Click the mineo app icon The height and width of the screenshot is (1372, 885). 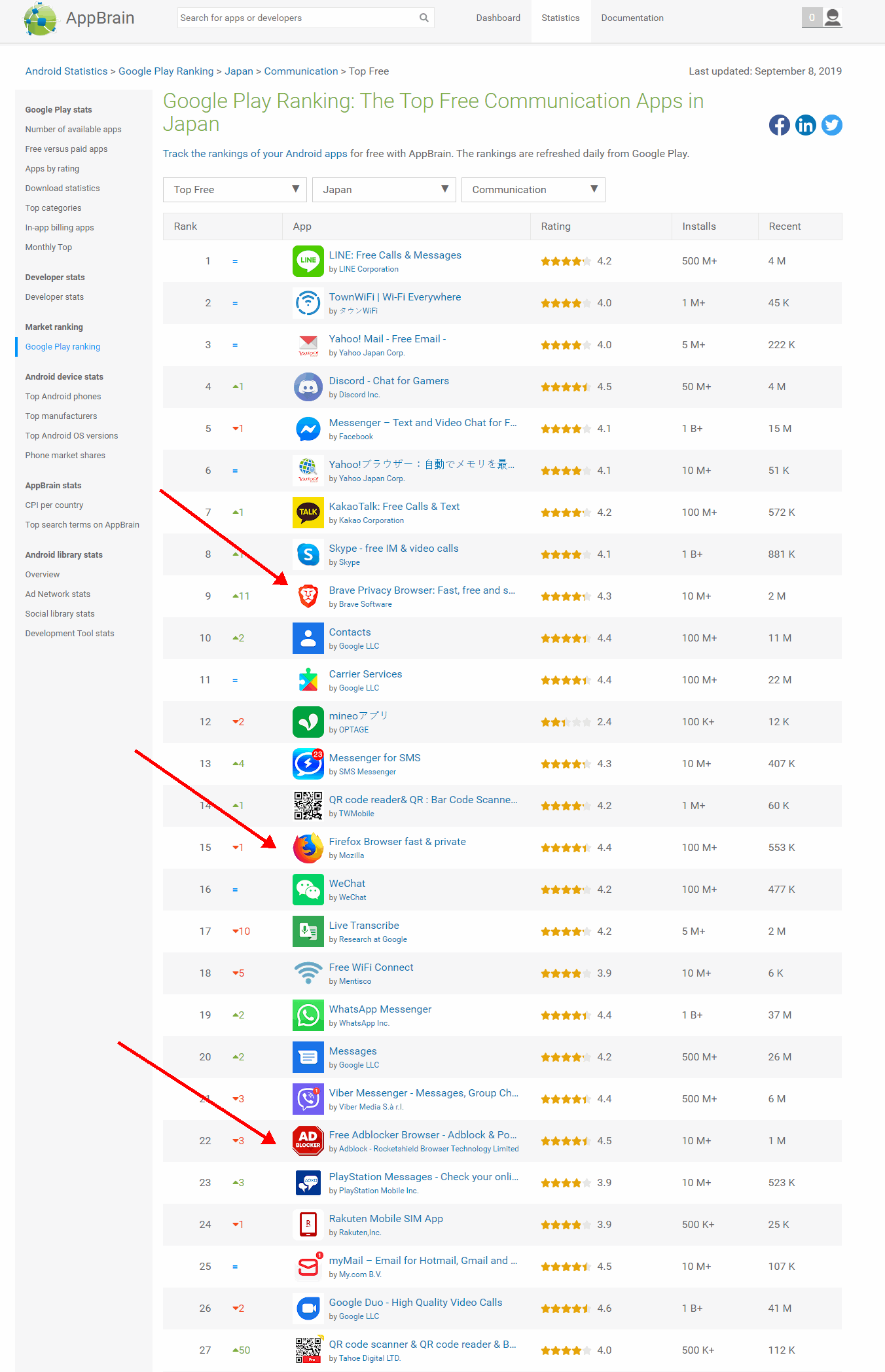[308, 722]
